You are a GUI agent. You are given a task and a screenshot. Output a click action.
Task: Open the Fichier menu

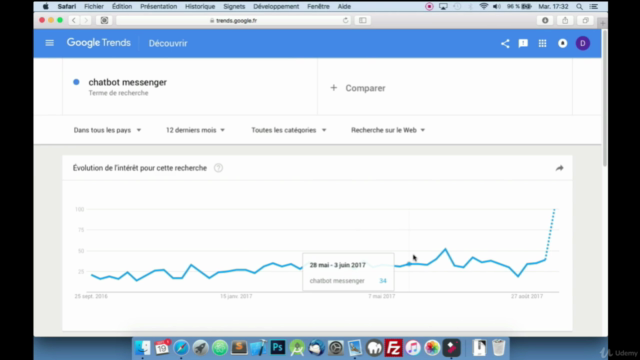tap(93, 7)
